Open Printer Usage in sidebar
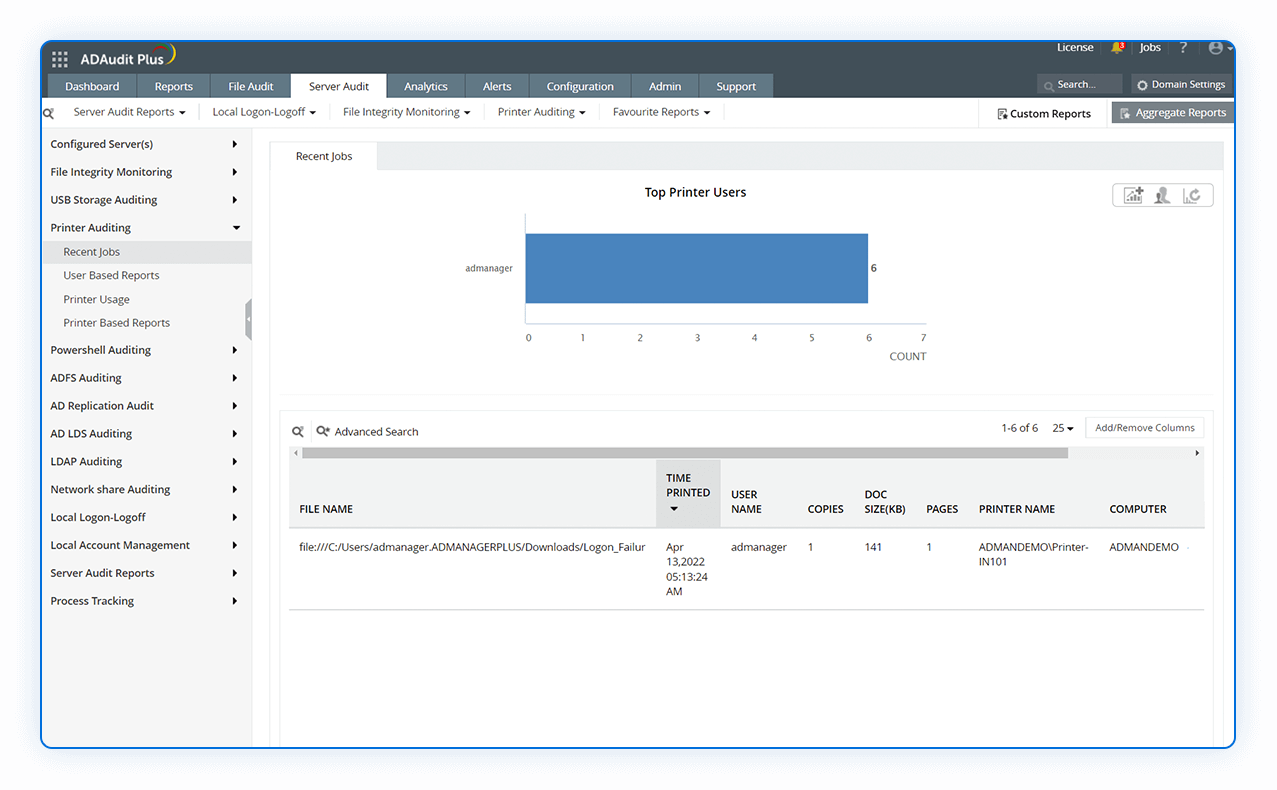 tap(96, 299)
